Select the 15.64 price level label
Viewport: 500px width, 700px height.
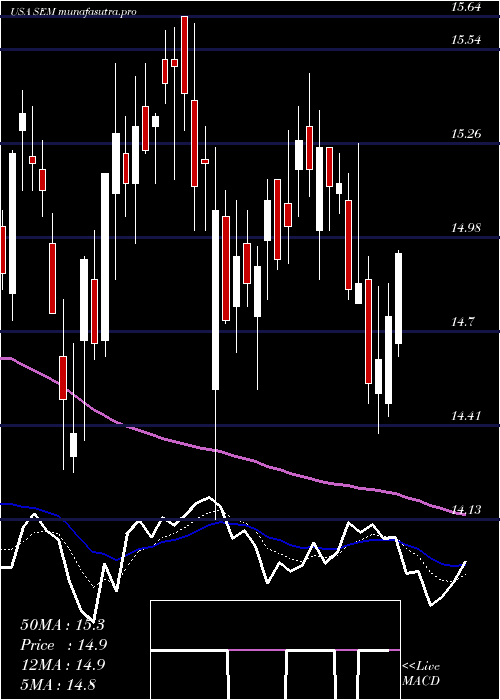[x=466, y=7]
